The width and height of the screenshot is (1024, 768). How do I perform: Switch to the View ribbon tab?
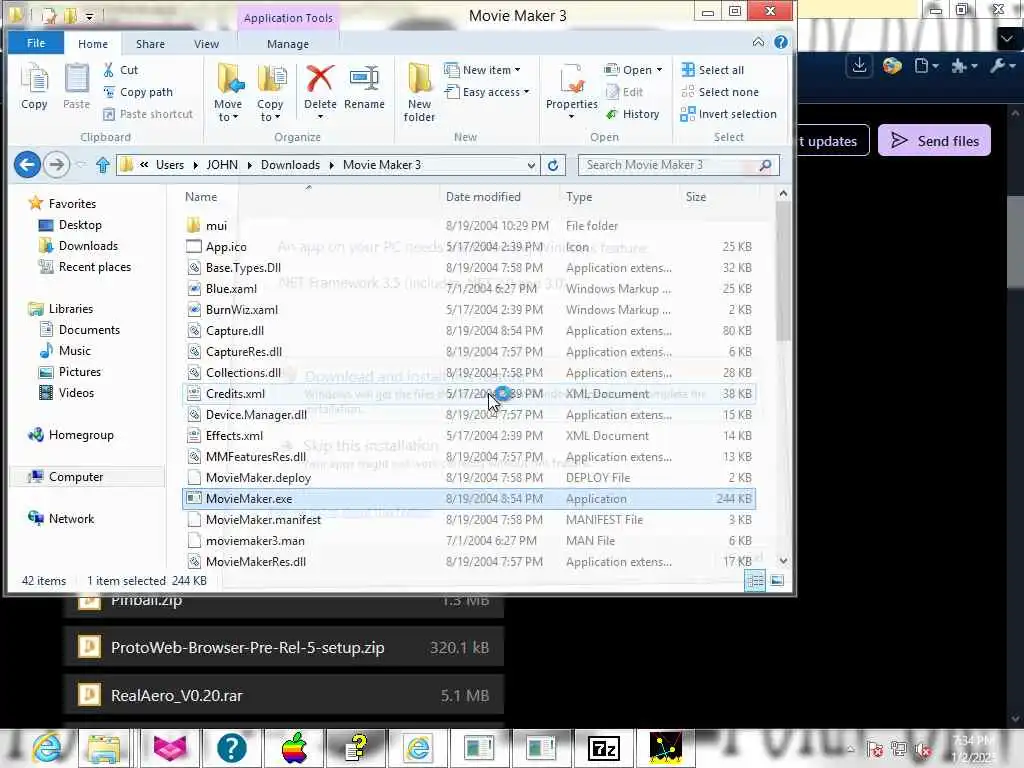pos(206,44)
